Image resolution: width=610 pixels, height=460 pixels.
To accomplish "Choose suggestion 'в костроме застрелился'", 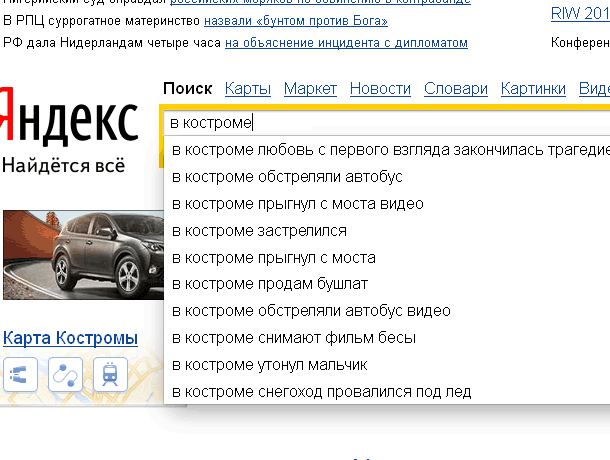I will (387, 231).
